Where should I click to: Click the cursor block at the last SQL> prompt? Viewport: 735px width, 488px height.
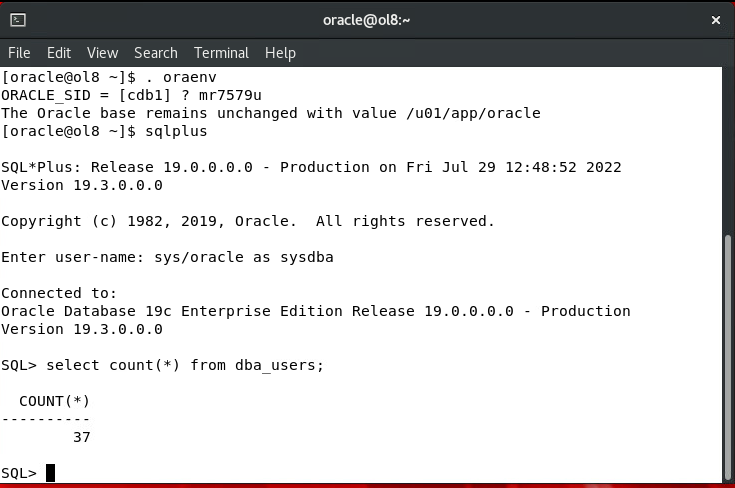tap(51, 473)
